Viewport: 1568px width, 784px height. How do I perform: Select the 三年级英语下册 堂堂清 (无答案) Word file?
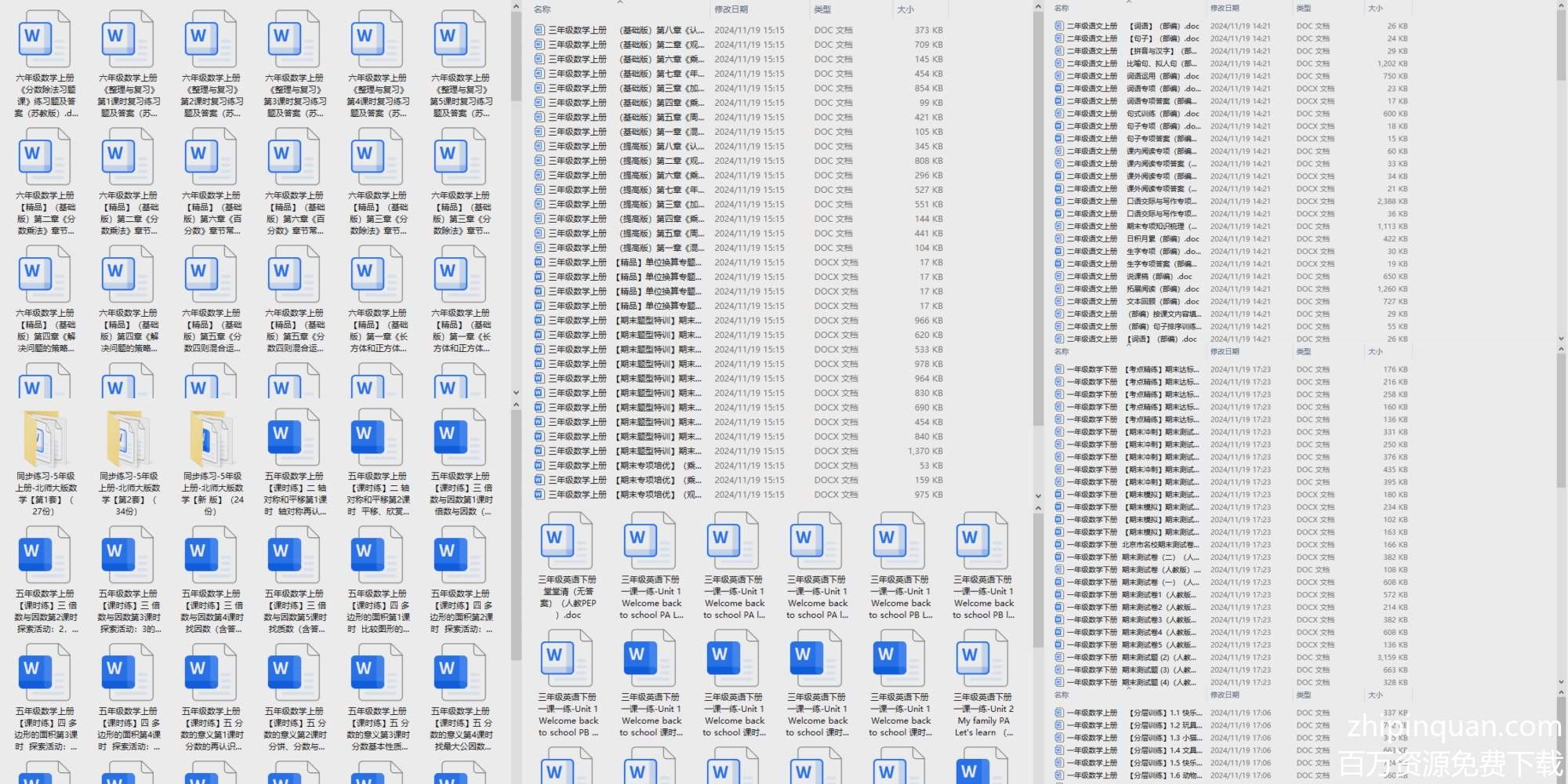(x=567, y=541)
